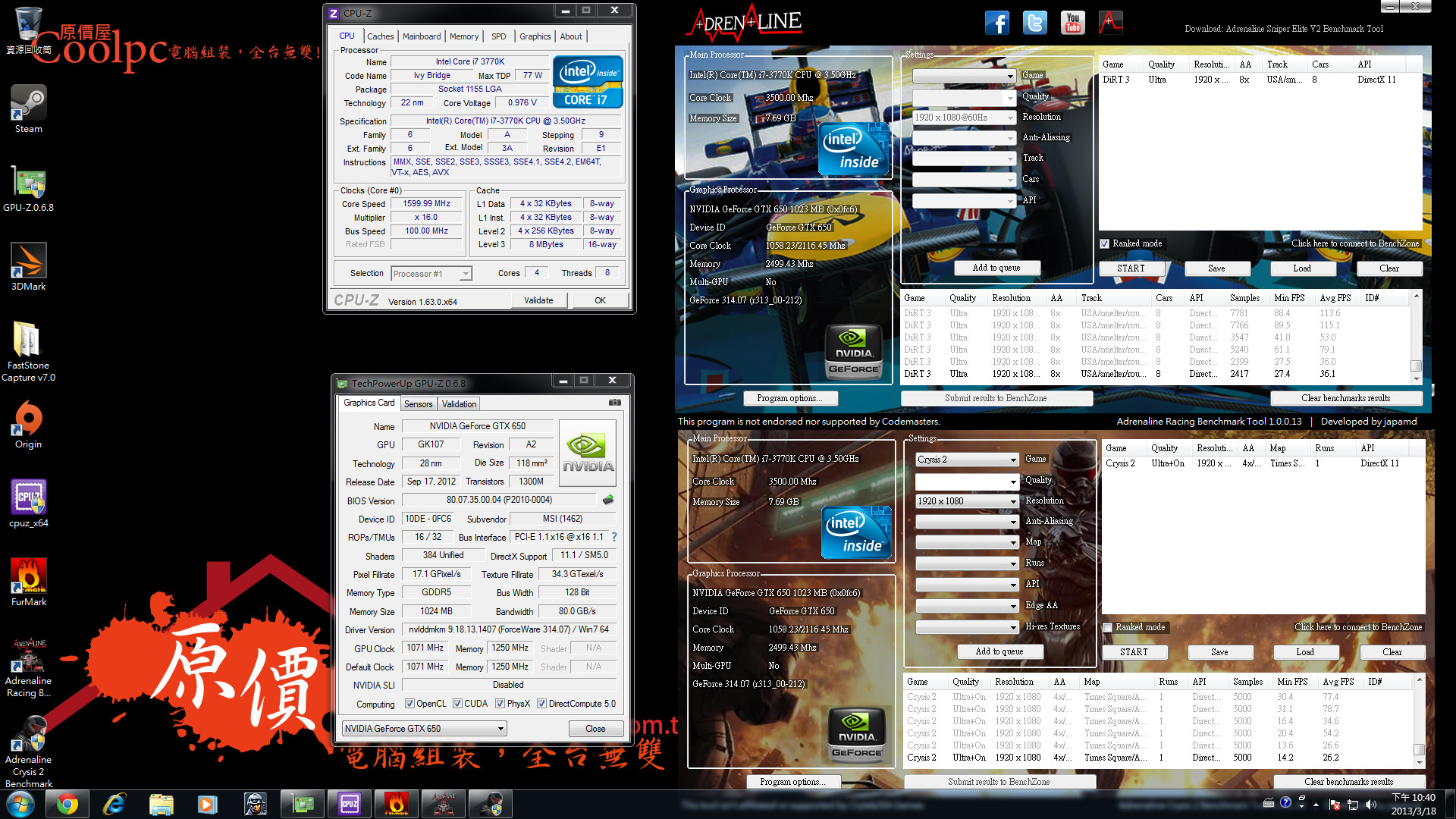The image size is (1456, 819).
Task: Open the Game dropdown in racing benchmark
Action: tap(964, 76)
